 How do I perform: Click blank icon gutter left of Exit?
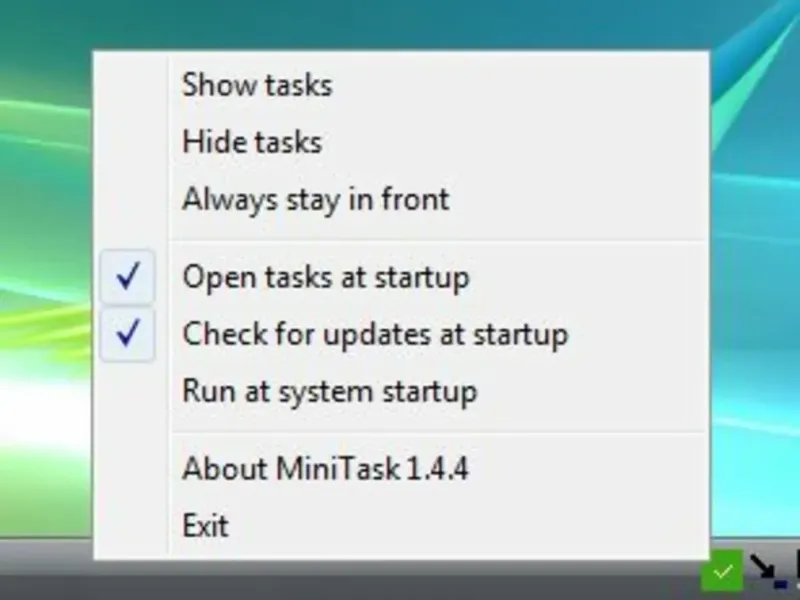(128, 525)
